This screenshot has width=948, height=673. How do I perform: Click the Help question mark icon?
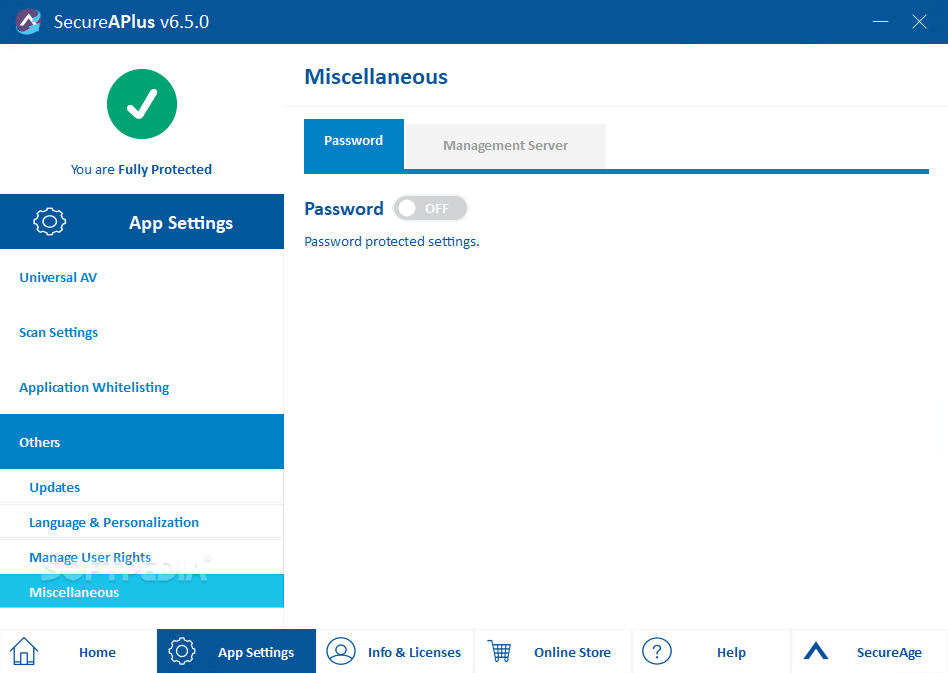(x=657, y=651)
